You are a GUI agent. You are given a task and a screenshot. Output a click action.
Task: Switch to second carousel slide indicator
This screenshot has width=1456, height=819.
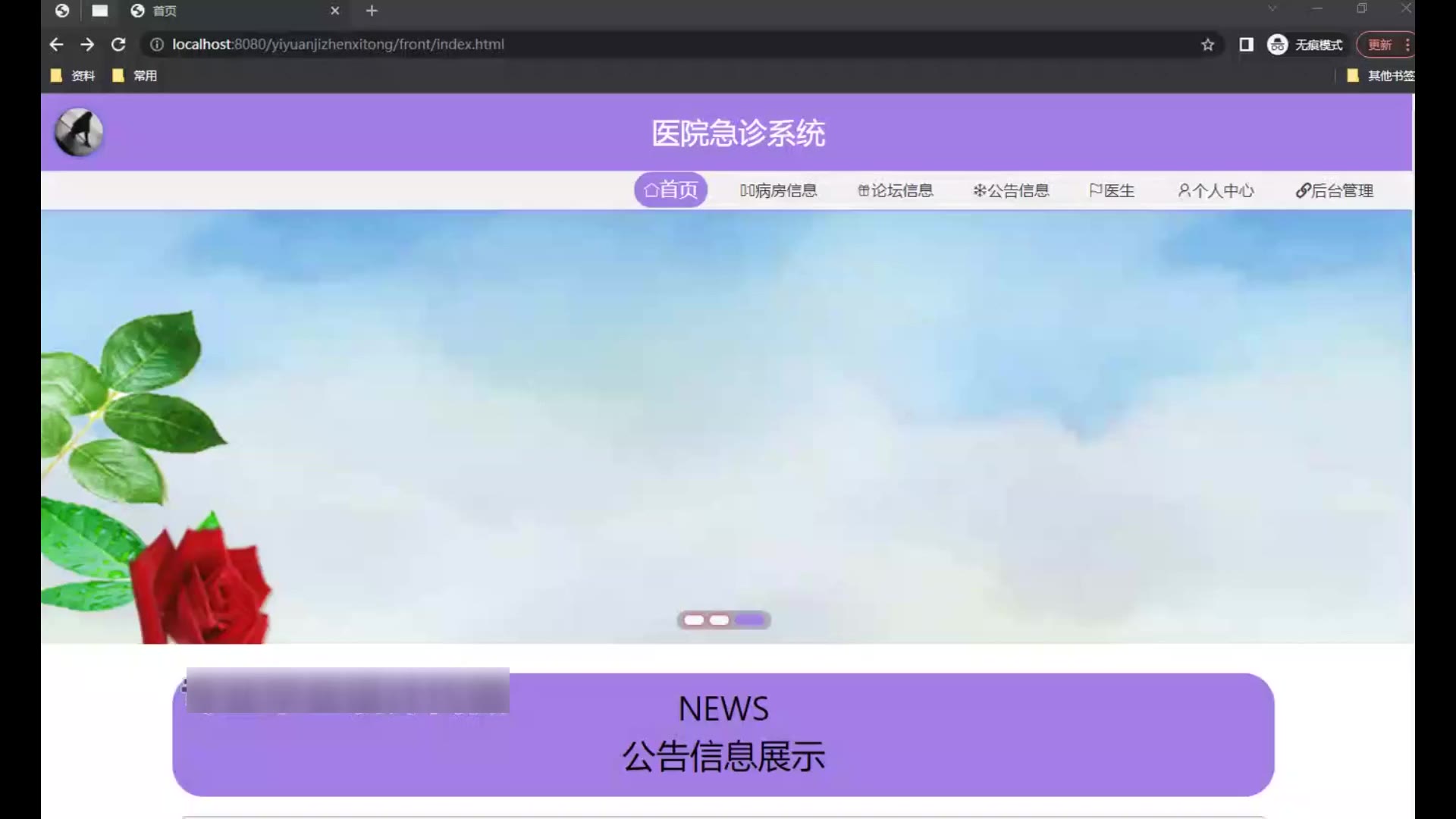pyautogui.click(x=719, y=620)
